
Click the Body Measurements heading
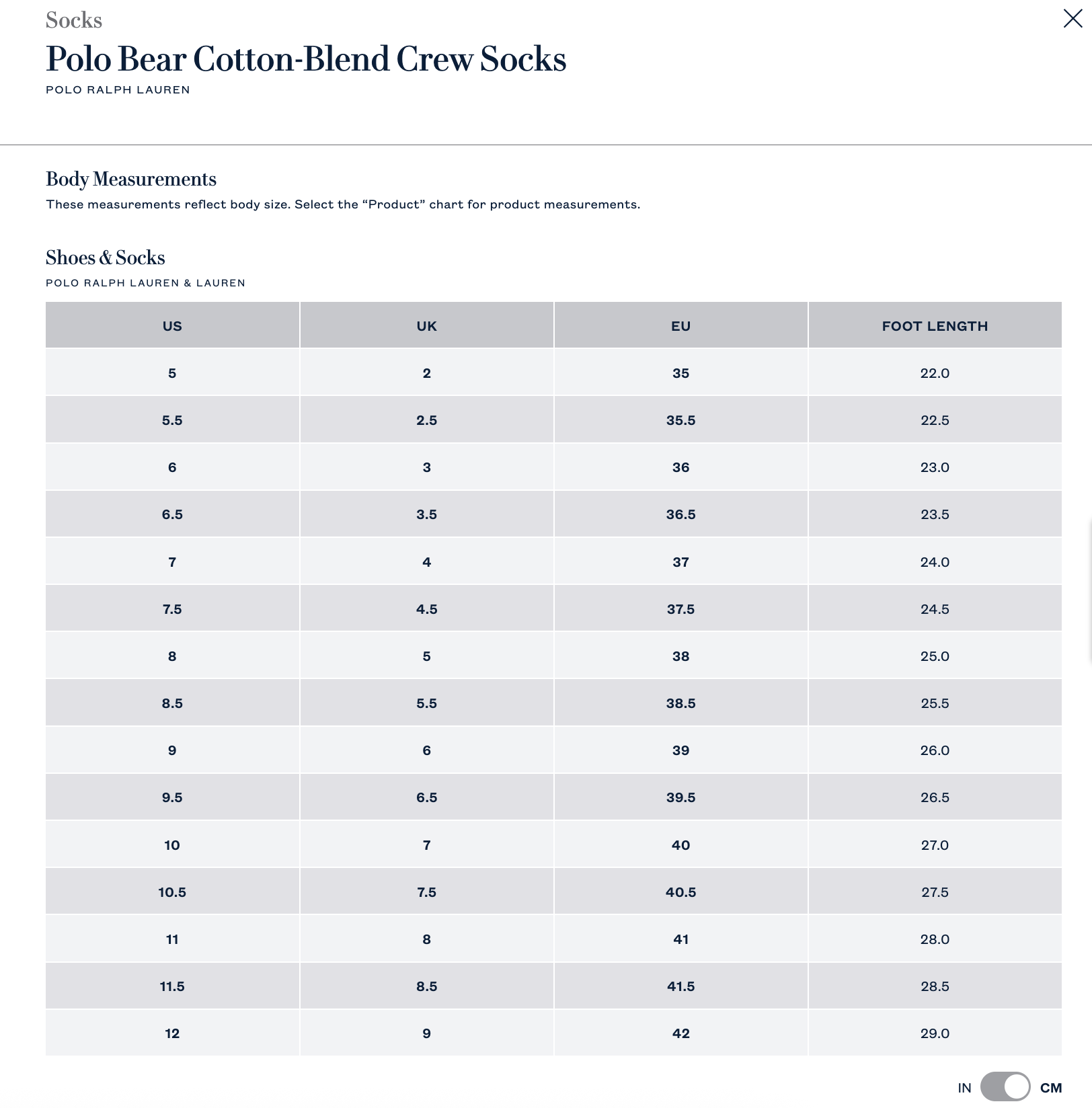(x=131, y=179)
